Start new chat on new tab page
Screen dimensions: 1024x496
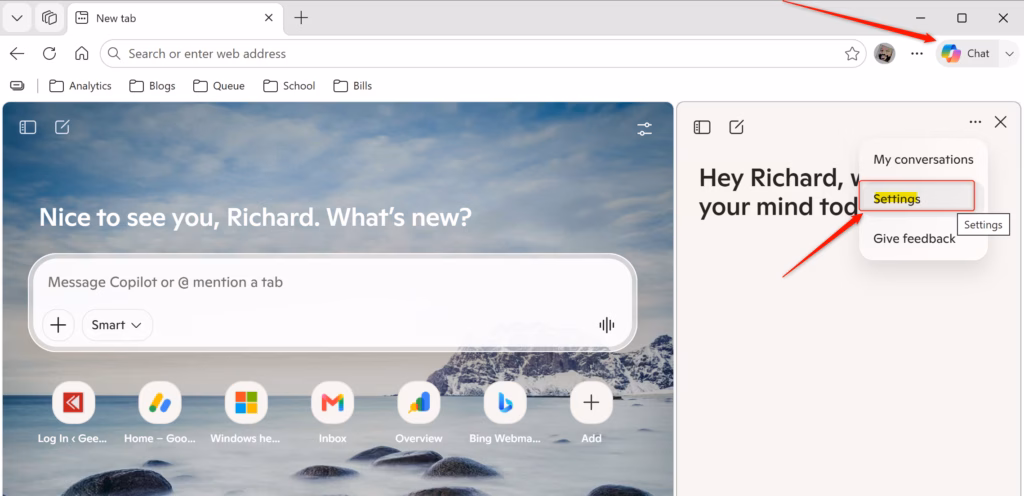62,127
